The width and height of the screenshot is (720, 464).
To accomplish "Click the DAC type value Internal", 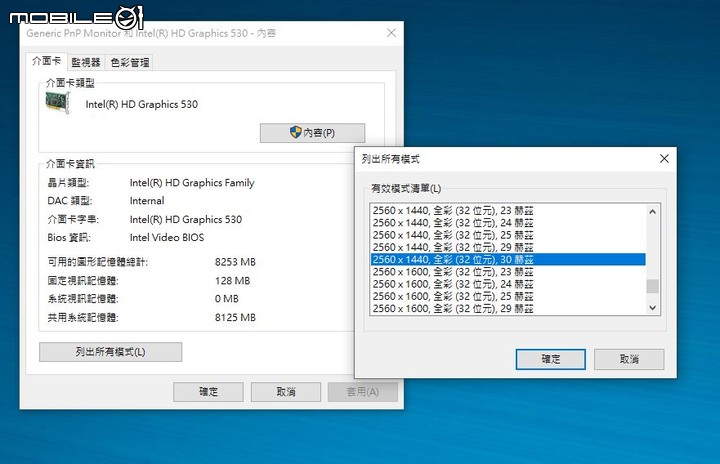I will 147,201.
